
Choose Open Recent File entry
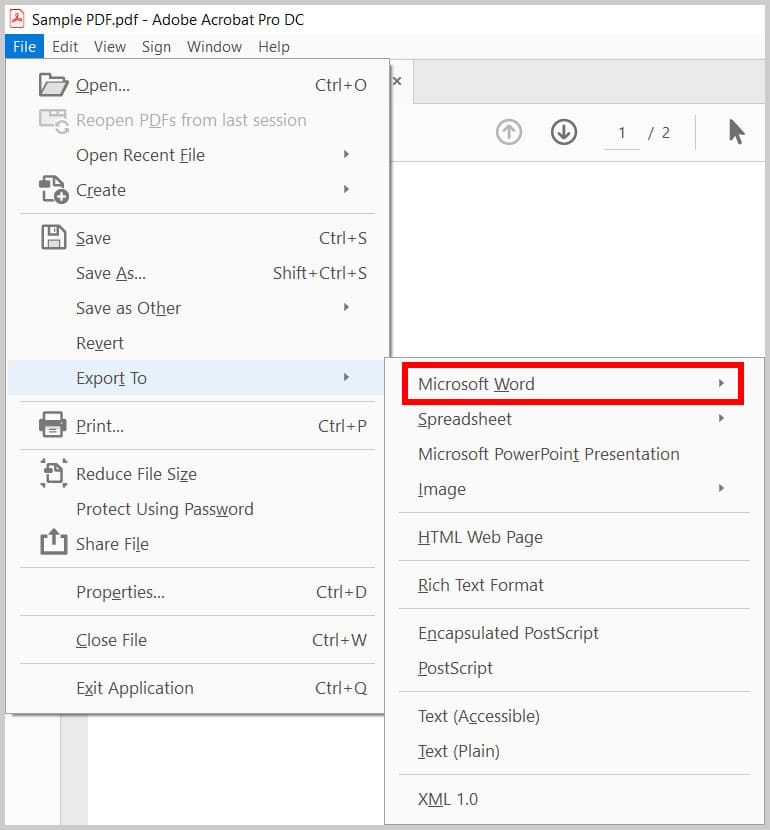coord(196,155)
